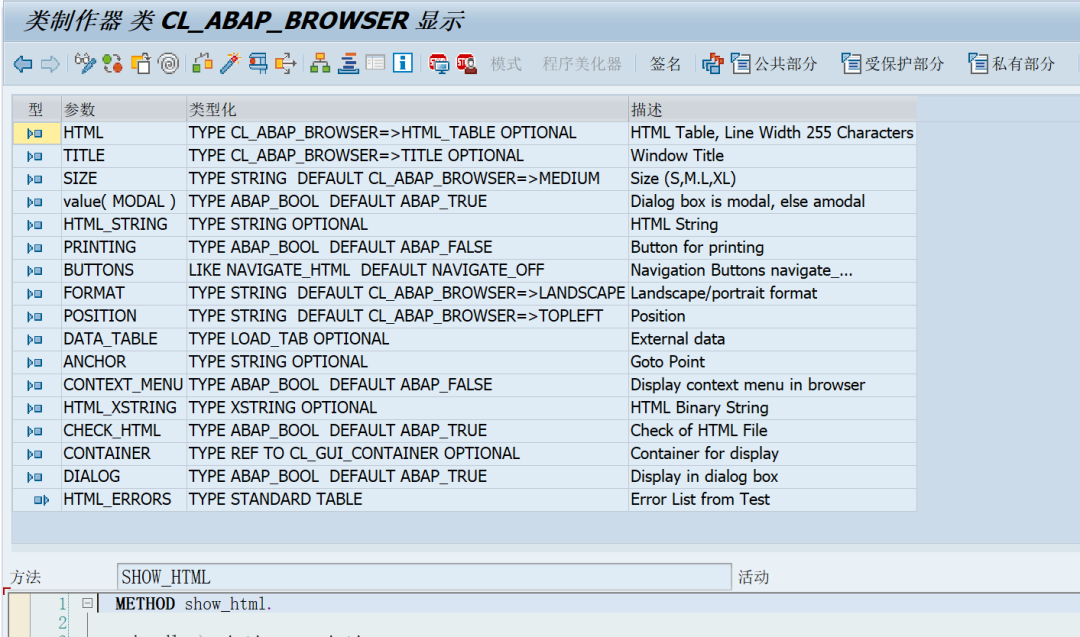Click the importing icon in TITLE row

pos(34,156)
